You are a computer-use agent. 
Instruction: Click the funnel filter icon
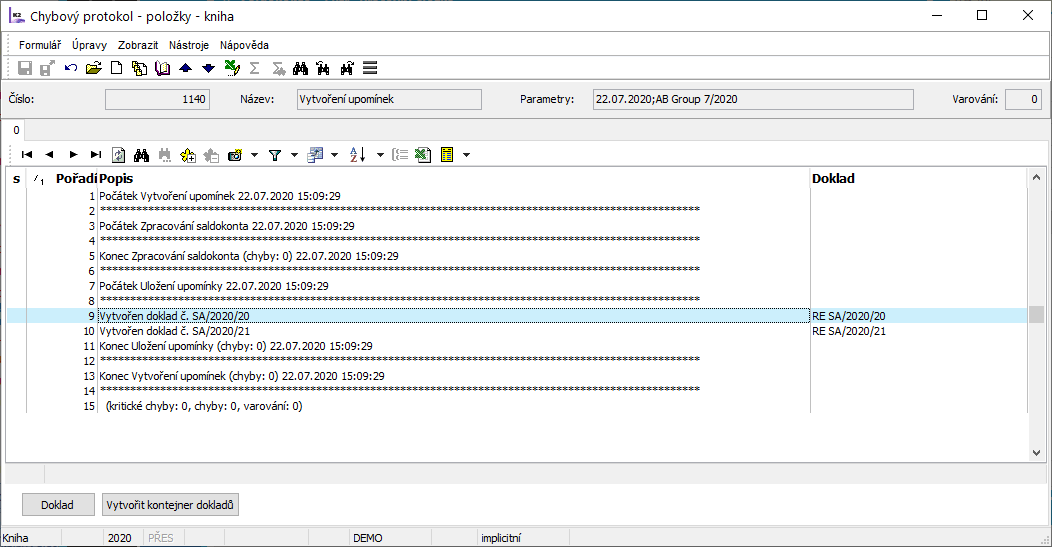(274, 155)
